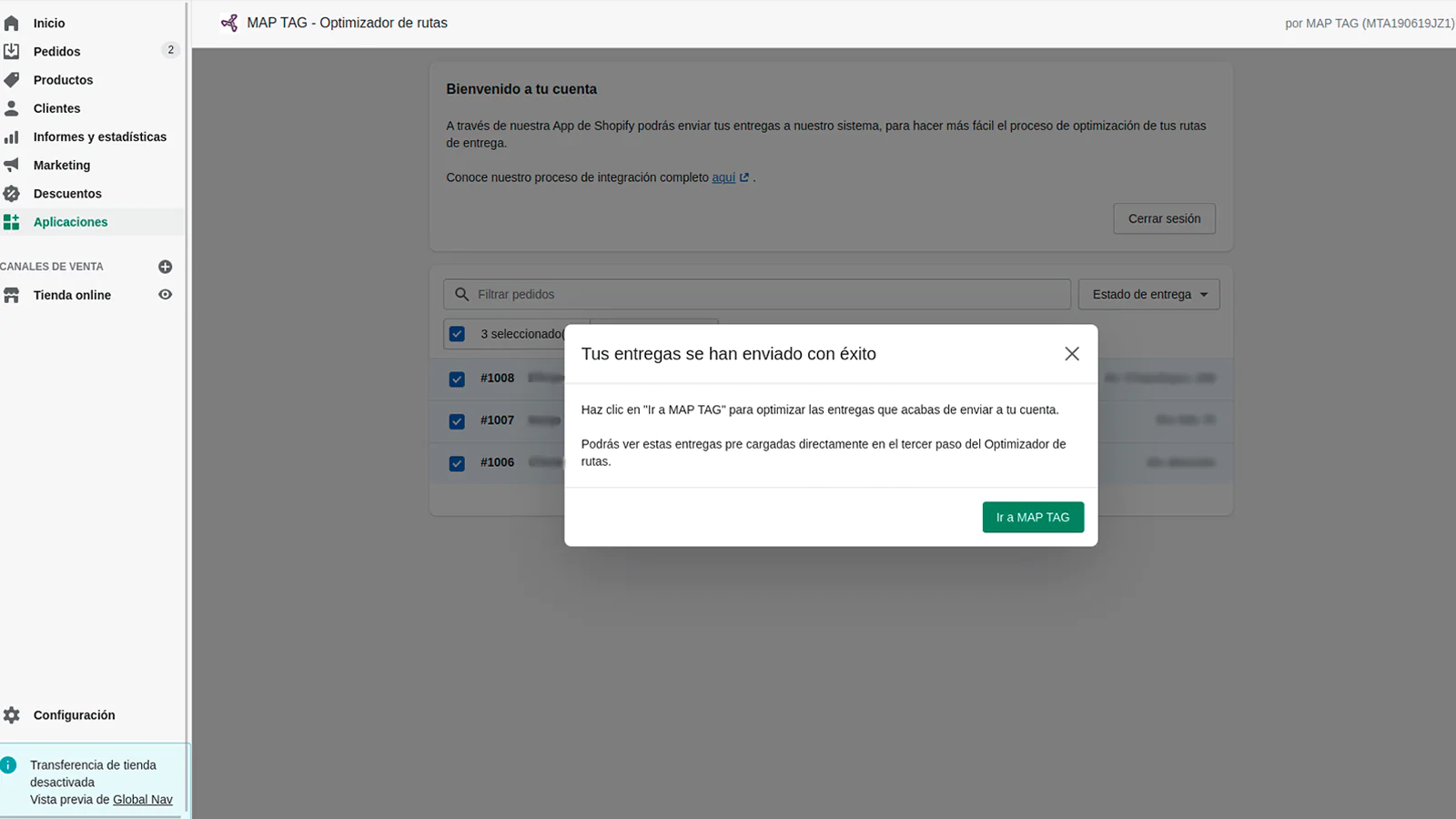Add sales channel with plus icon
1456x819 pixels.
165,267
